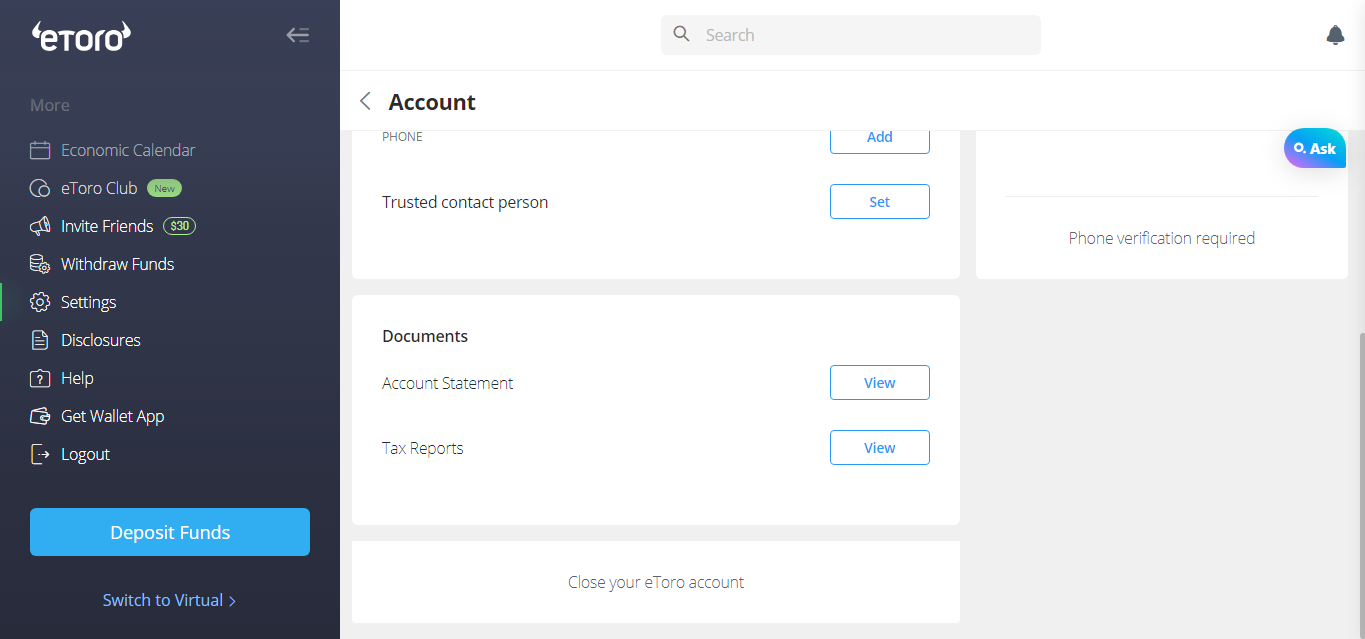Click the eToro logo
The width and height of the screenshot is (1365, 639).
82,36
